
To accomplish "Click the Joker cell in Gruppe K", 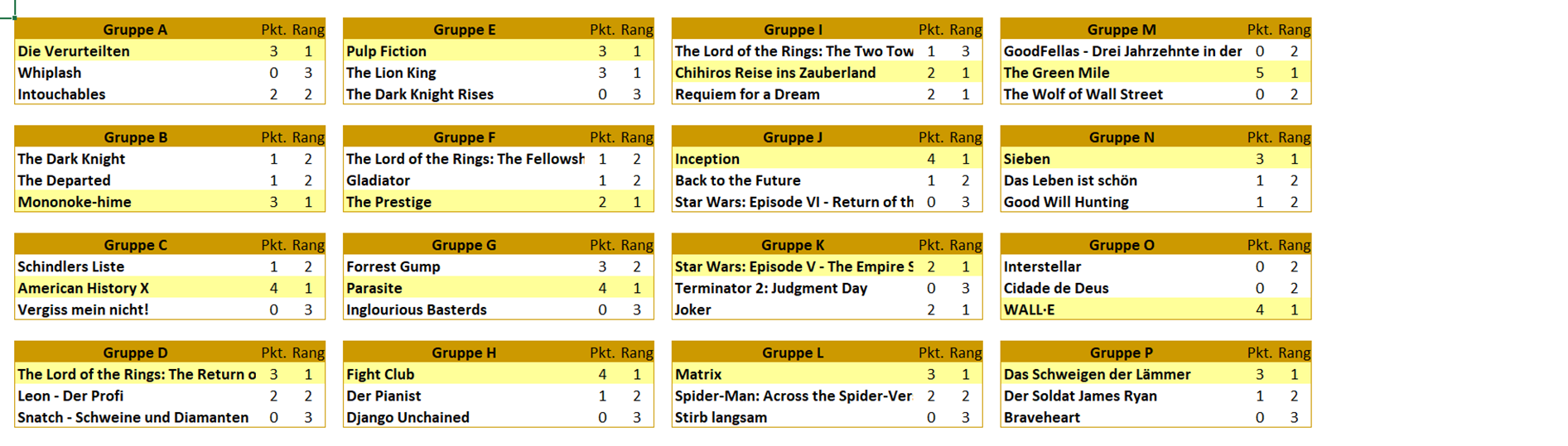I will (793, 309).
